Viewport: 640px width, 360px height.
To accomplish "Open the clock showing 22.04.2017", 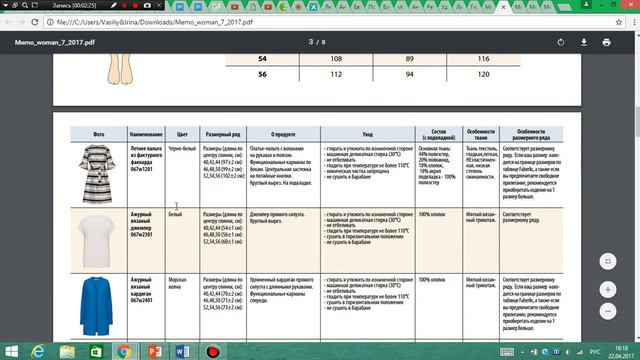I will (x=622, y=352).
